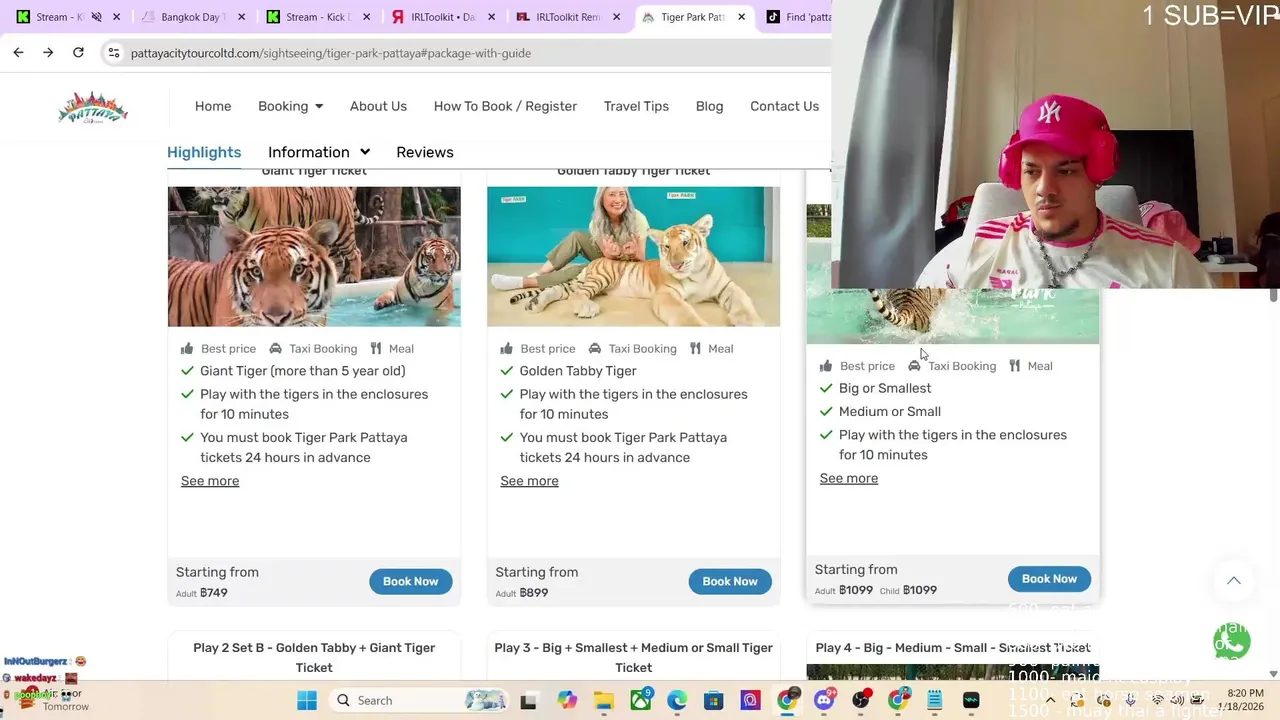This screenshot has height=720, width=1280.
Task: Open the Xbox app from the taskbar
Action: [640, 700]
